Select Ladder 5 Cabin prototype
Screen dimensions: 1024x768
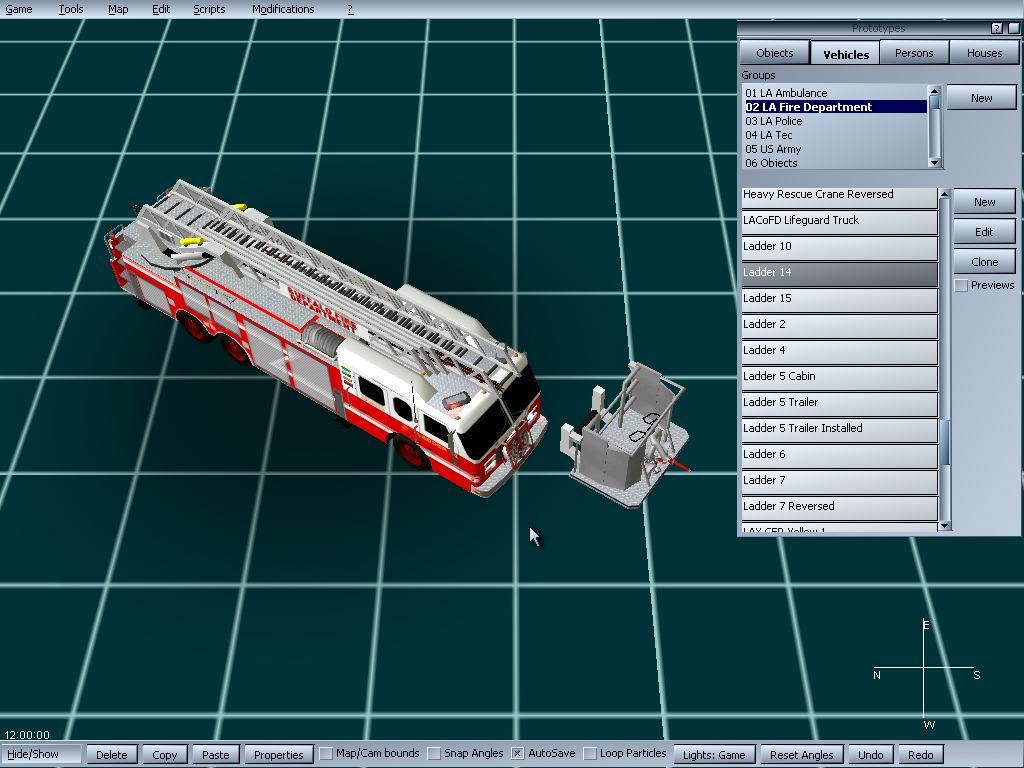pos(839,377)
